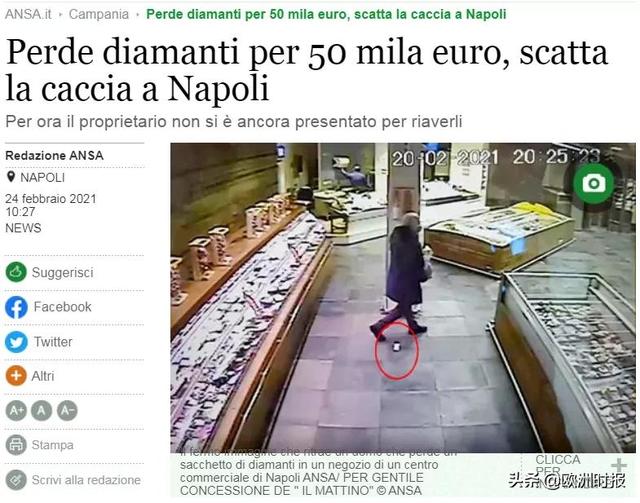Screen dimensions: 640x503
Task: Decrease font size with A- button
Action: tap(67, 410)
